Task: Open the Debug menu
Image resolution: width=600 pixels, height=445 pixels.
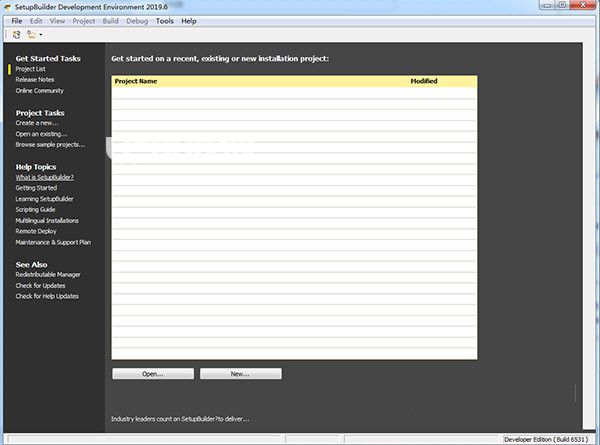Action: click(x=137, y=21)
